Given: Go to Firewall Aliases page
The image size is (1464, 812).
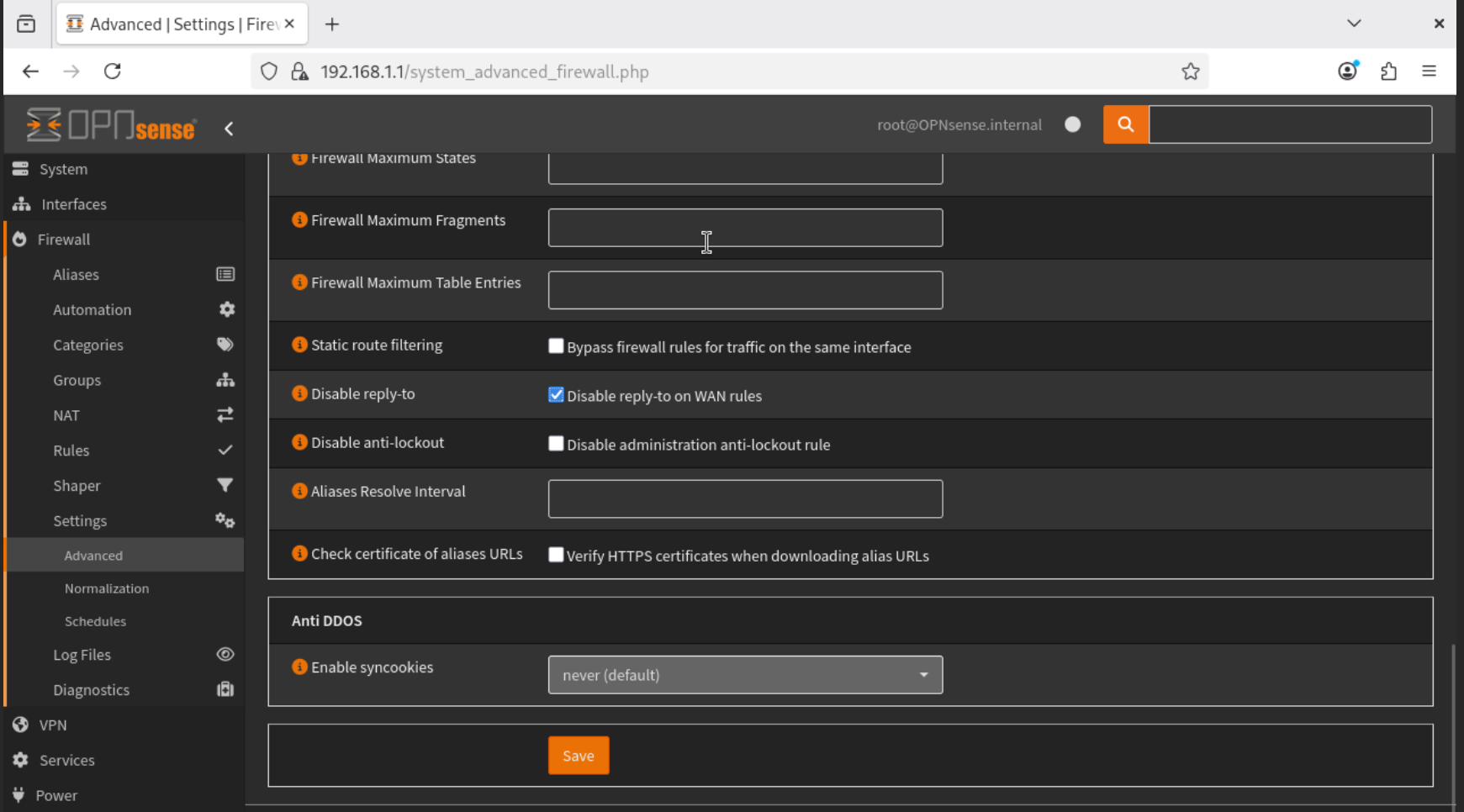Looking at the screenshot, I should coord(76,275).
